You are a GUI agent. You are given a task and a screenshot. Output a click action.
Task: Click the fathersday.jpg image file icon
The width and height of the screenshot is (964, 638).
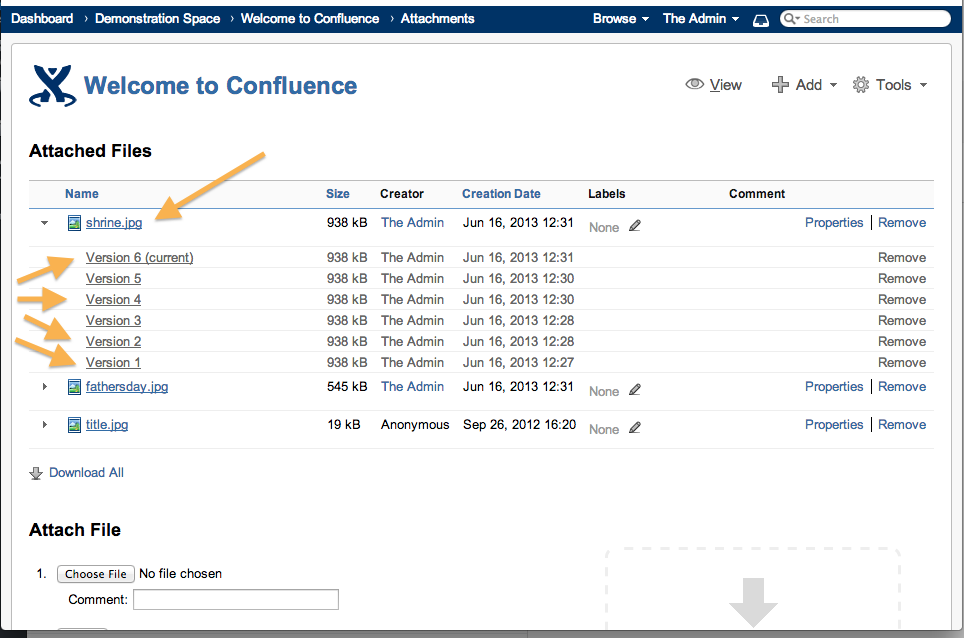[x=74, y=387]
